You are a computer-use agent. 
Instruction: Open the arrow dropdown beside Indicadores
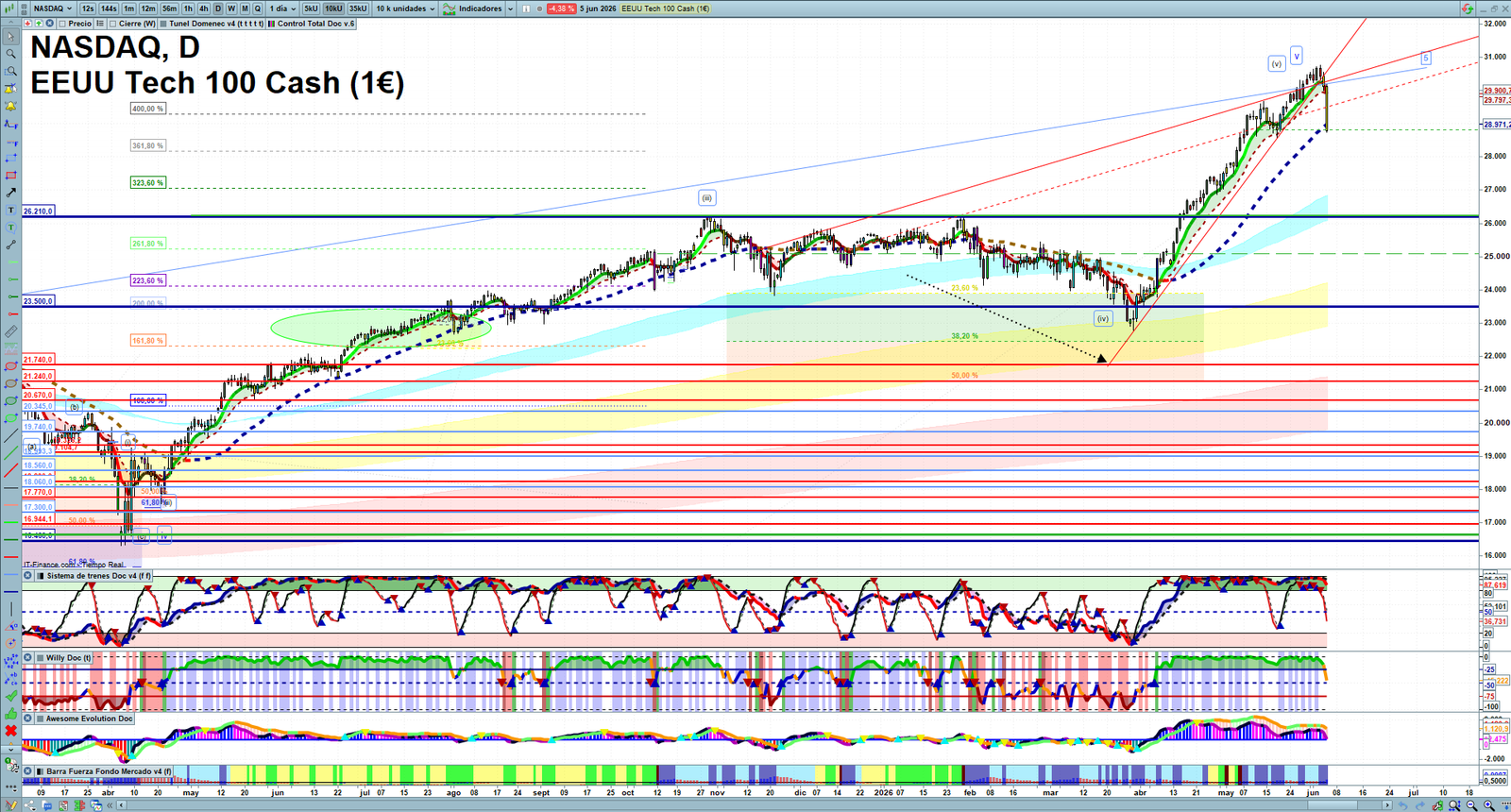(510, 8)
